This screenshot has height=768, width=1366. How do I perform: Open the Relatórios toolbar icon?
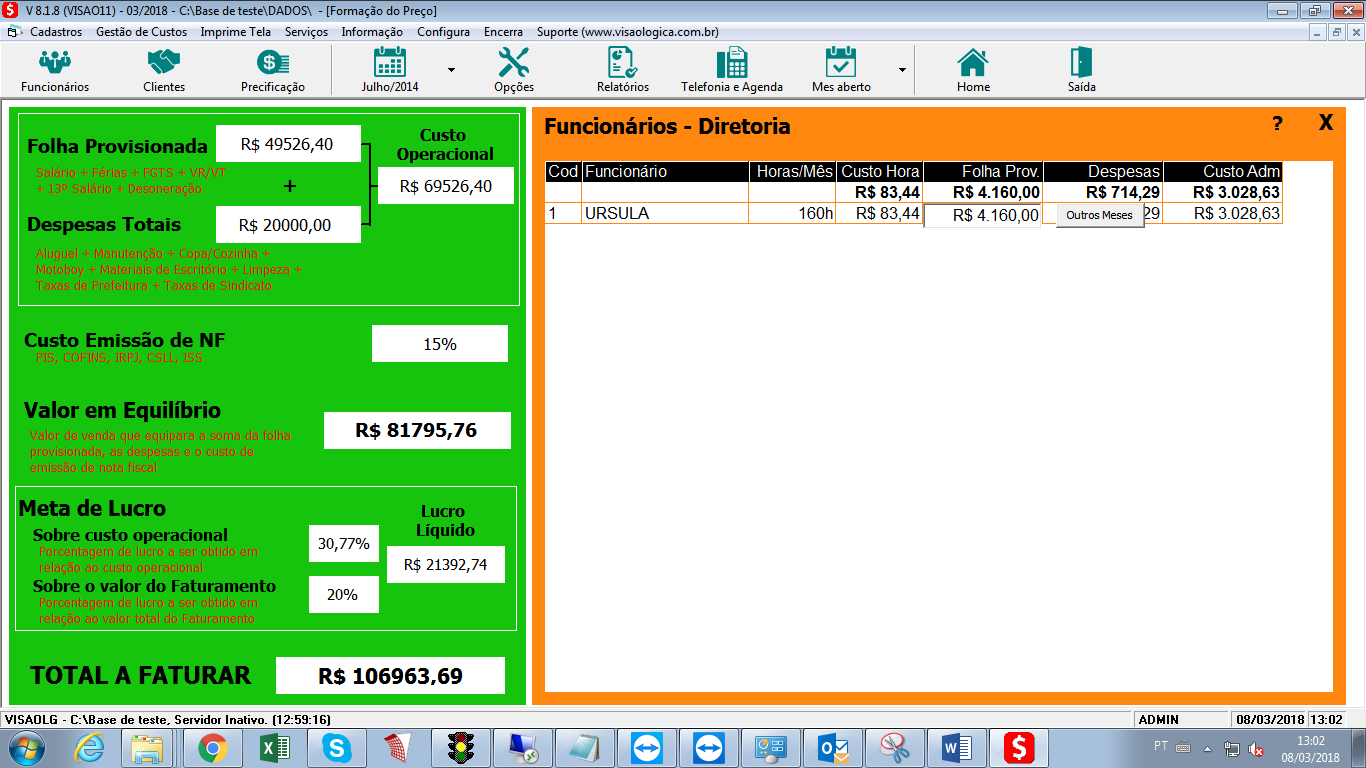623,62
